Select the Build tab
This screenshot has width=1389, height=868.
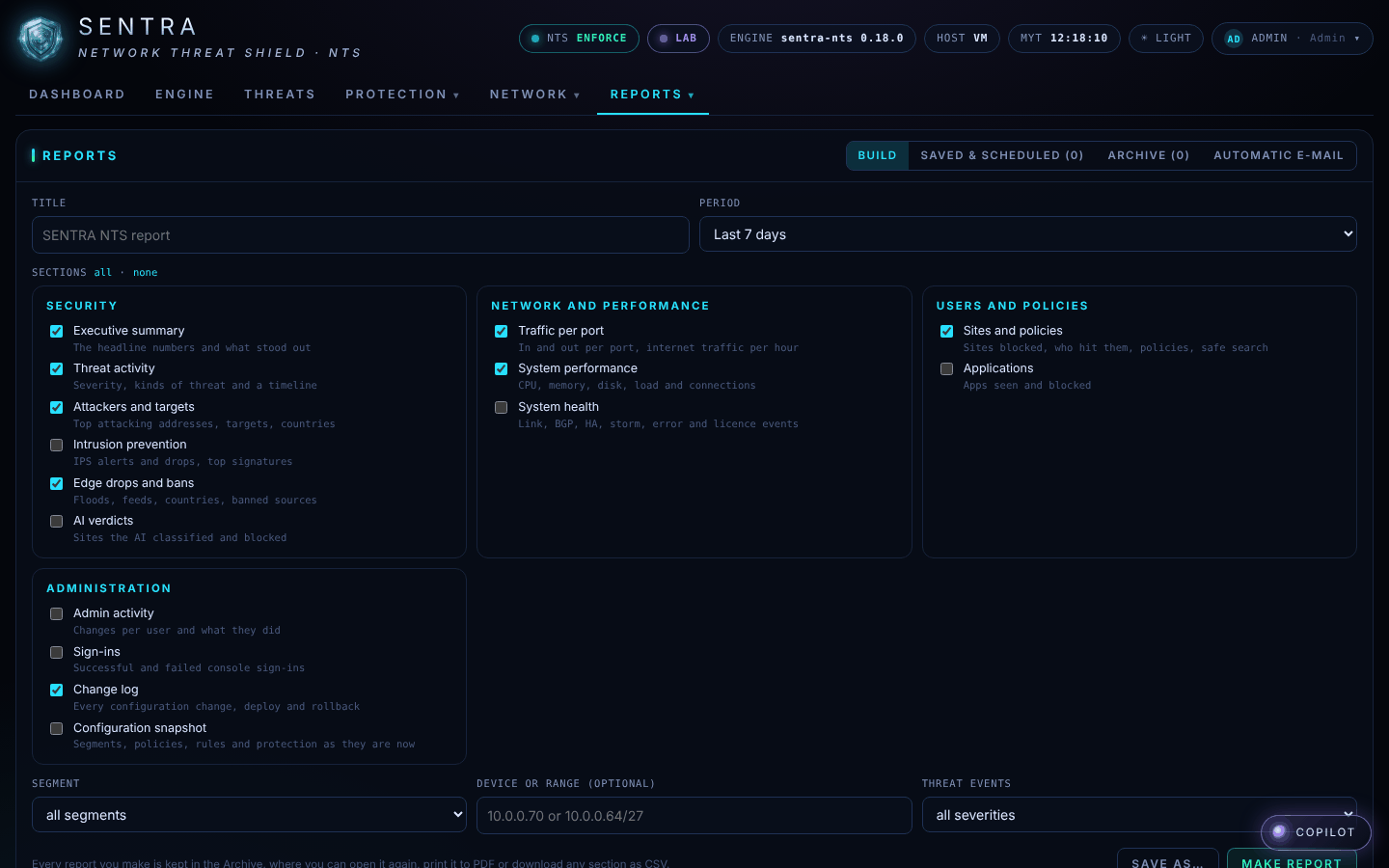click(x=877, y=155)
